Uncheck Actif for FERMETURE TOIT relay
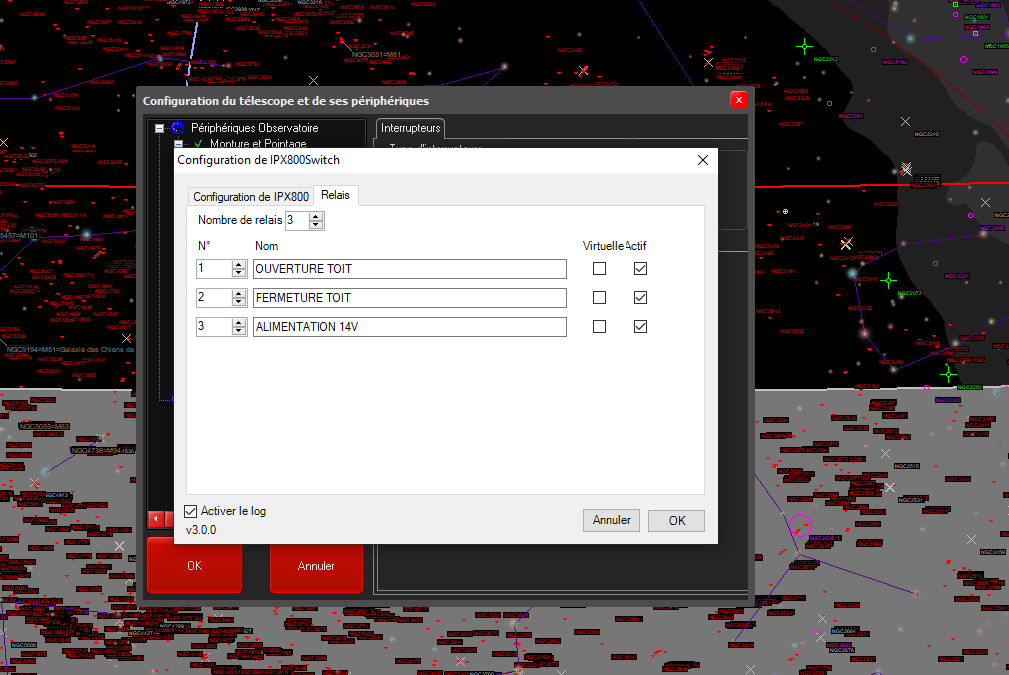The image size is (1009, 675). click(x=640, y=298)
